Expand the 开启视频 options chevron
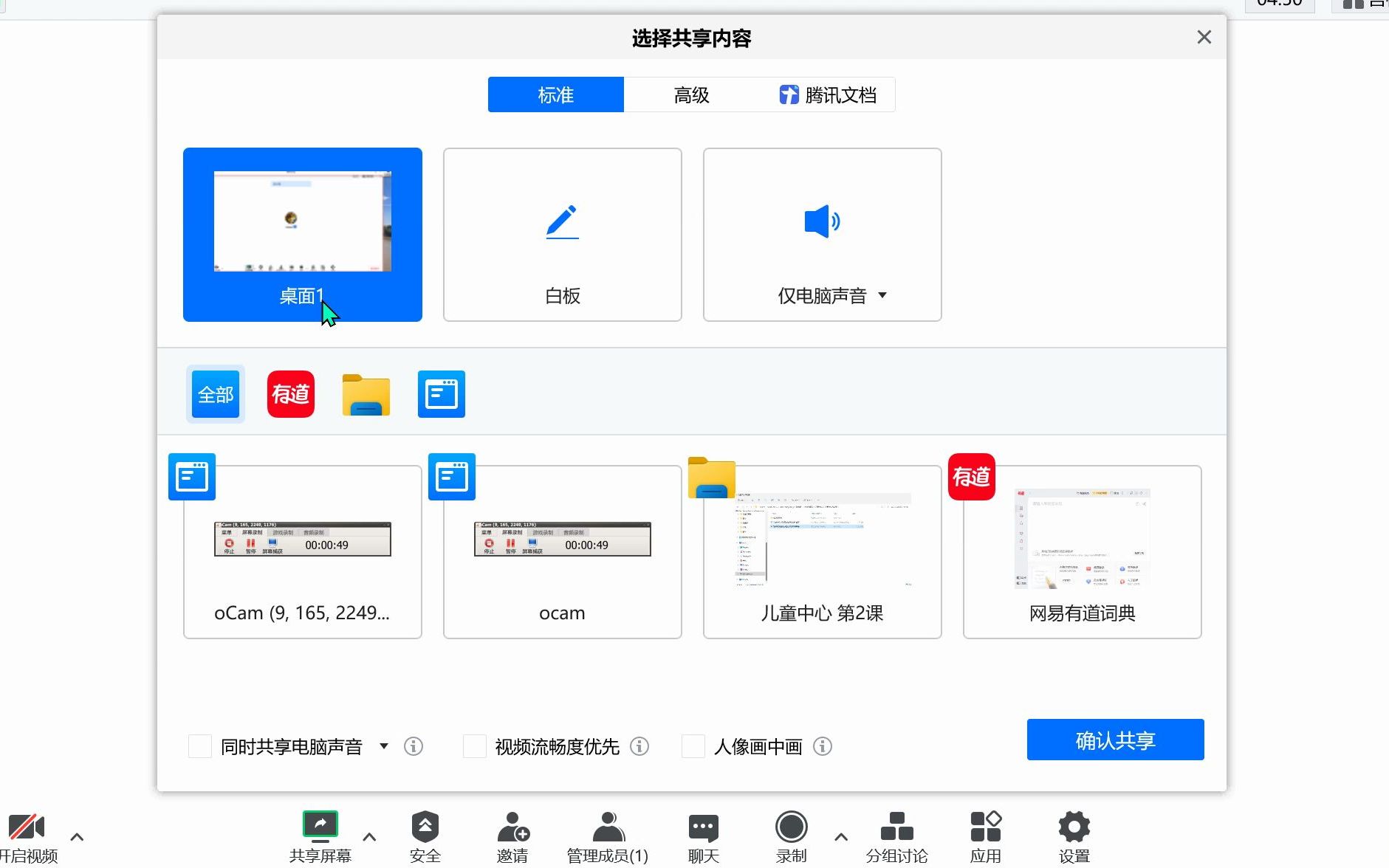Viewport: 1389px width, 868px height. click(77, 837)
